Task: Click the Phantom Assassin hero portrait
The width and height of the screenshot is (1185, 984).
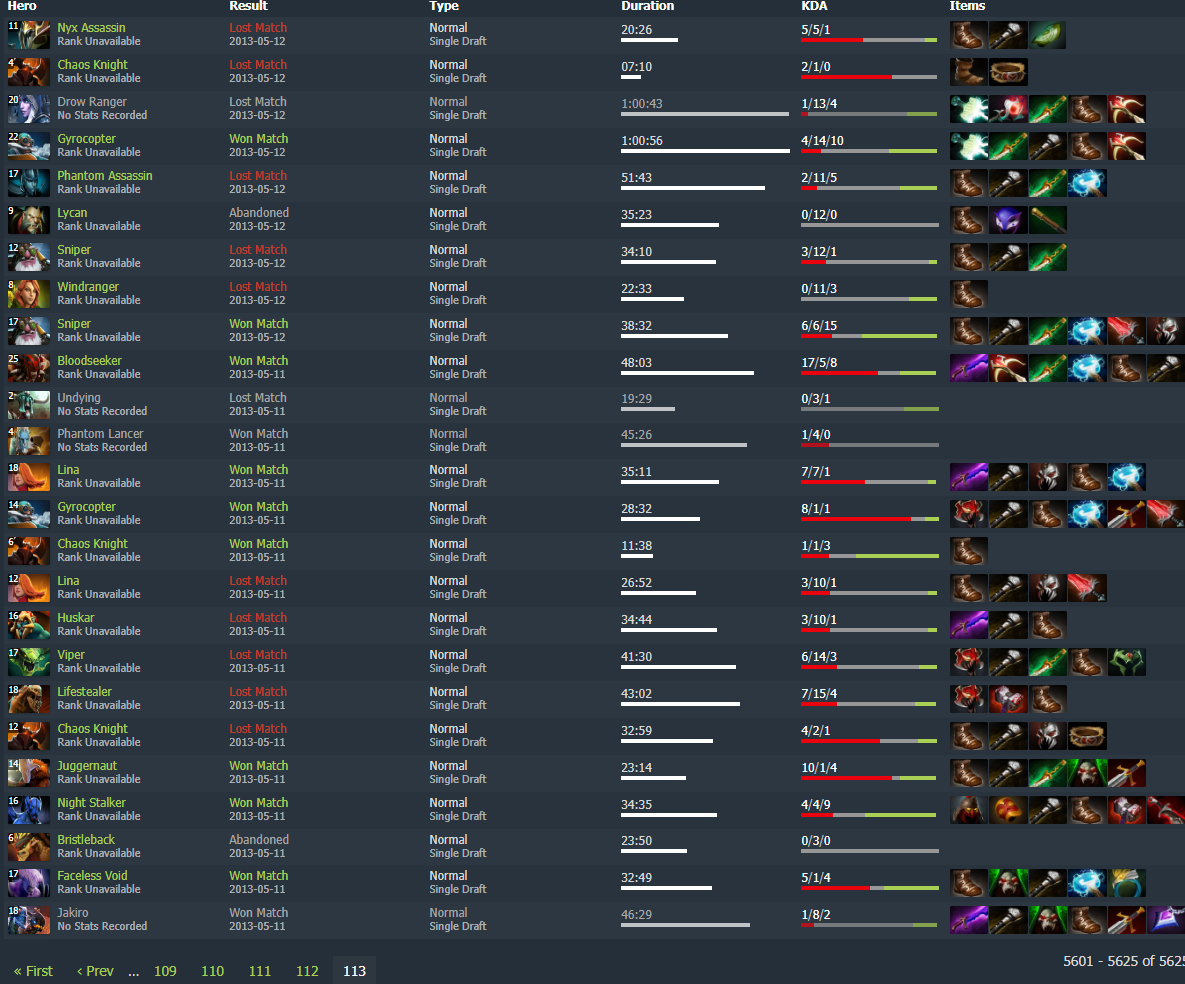Action: point(29,183)
